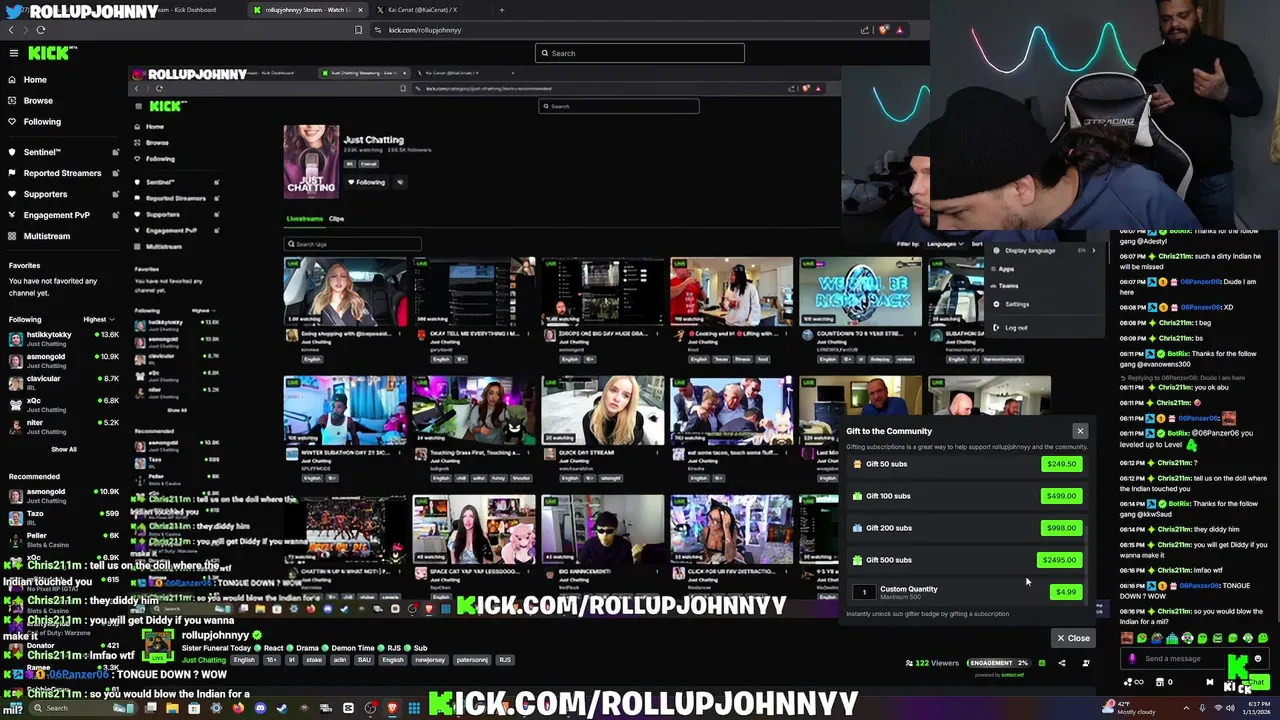
Task: Click the share icon in address bar
Action: [x=865, y=30]
